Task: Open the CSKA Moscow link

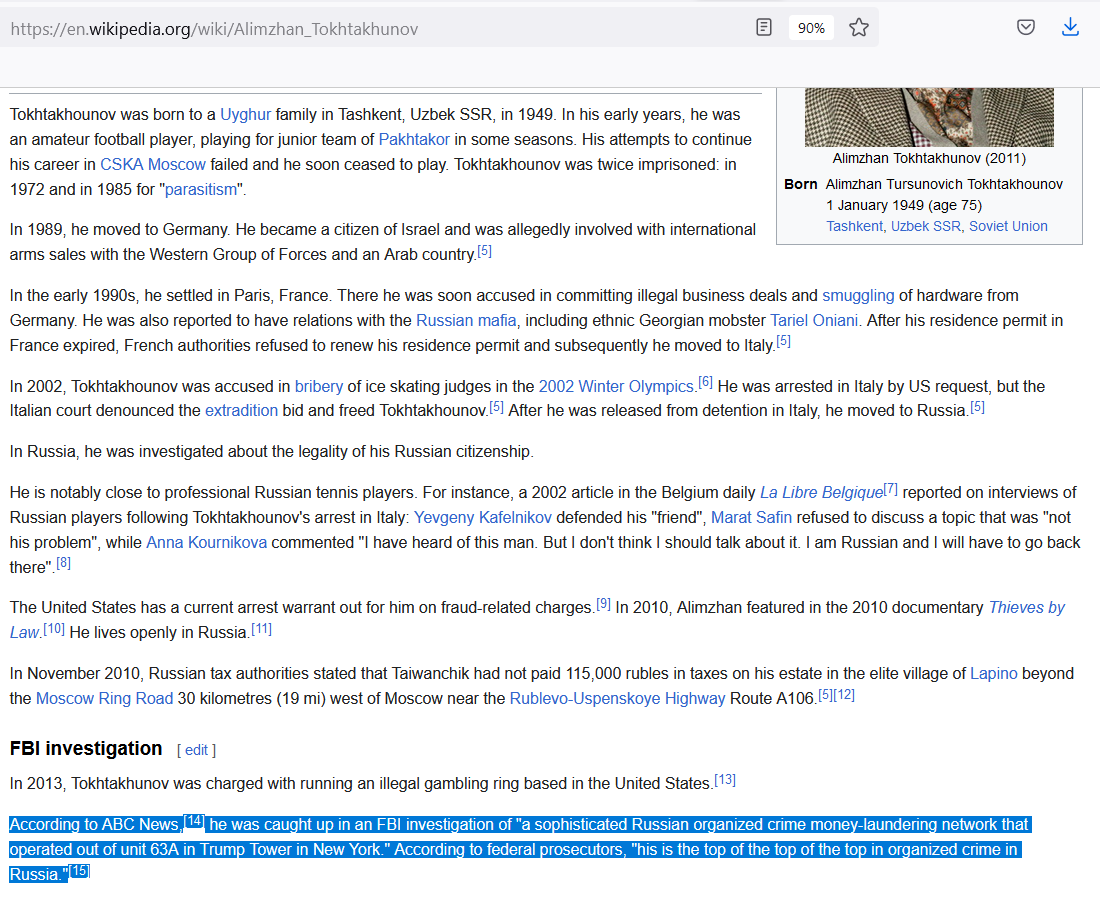Action: point(153,164)
